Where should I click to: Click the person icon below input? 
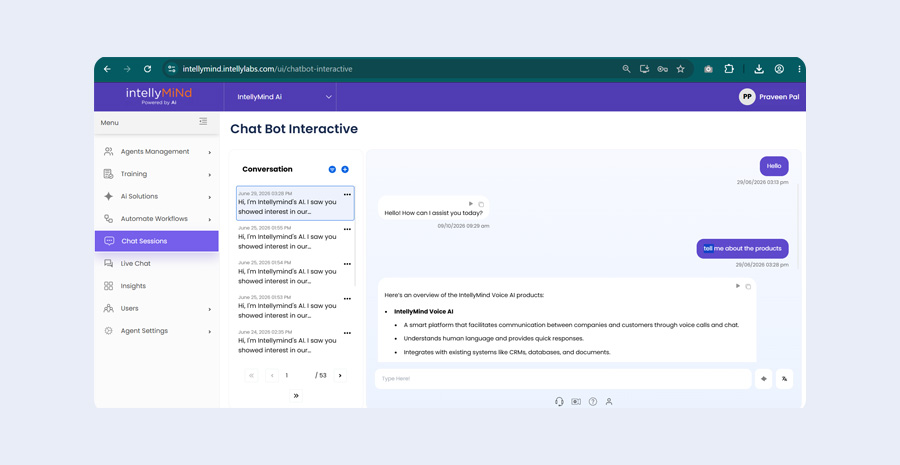(609, 402)
